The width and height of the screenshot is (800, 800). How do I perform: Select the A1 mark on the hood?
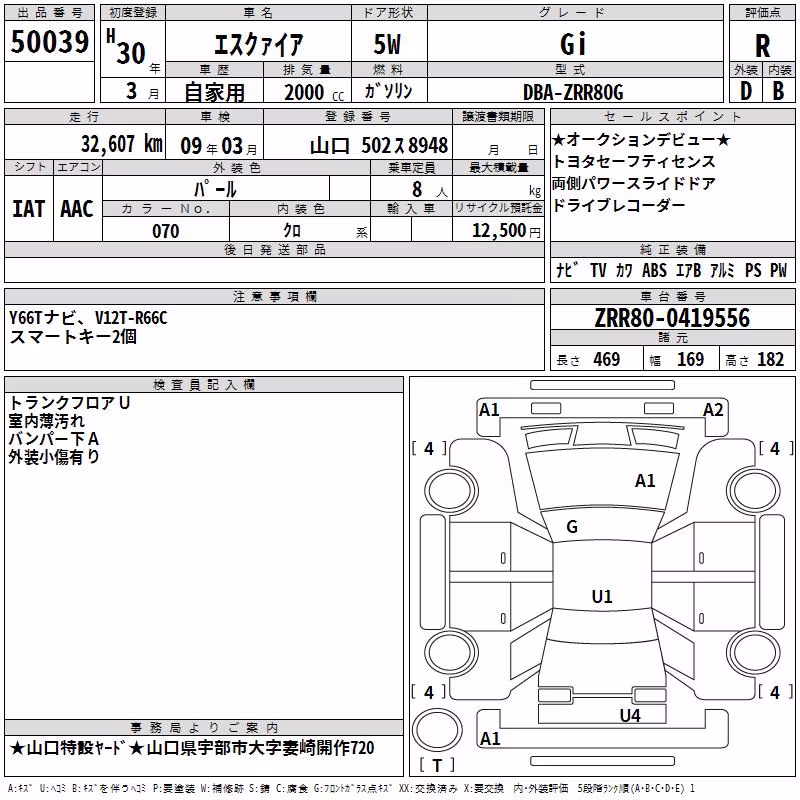(645, 481)
